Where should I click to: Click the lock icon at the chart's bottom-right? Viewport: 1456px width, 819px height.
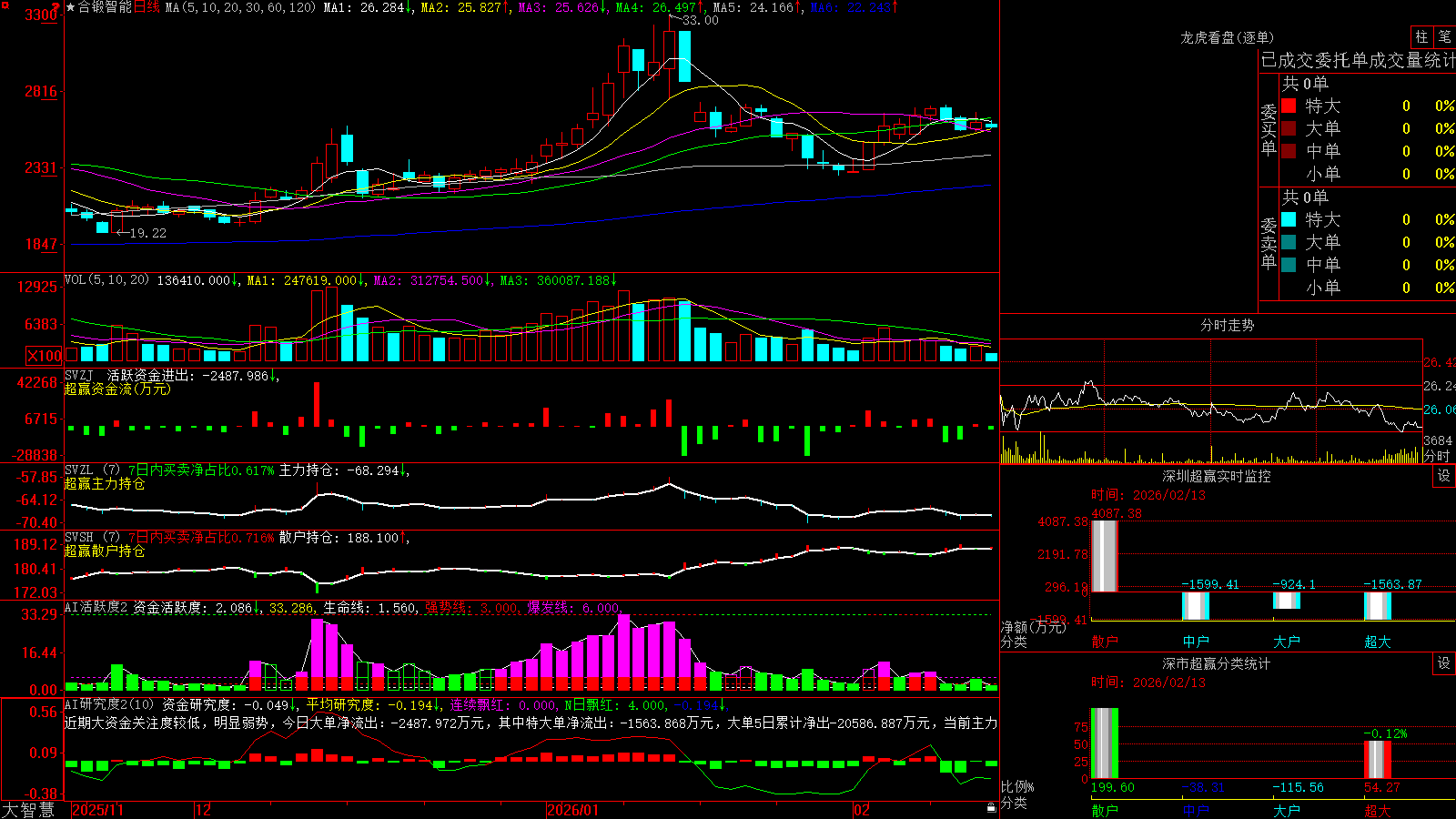pyautogui.click(x=992, y=808)
